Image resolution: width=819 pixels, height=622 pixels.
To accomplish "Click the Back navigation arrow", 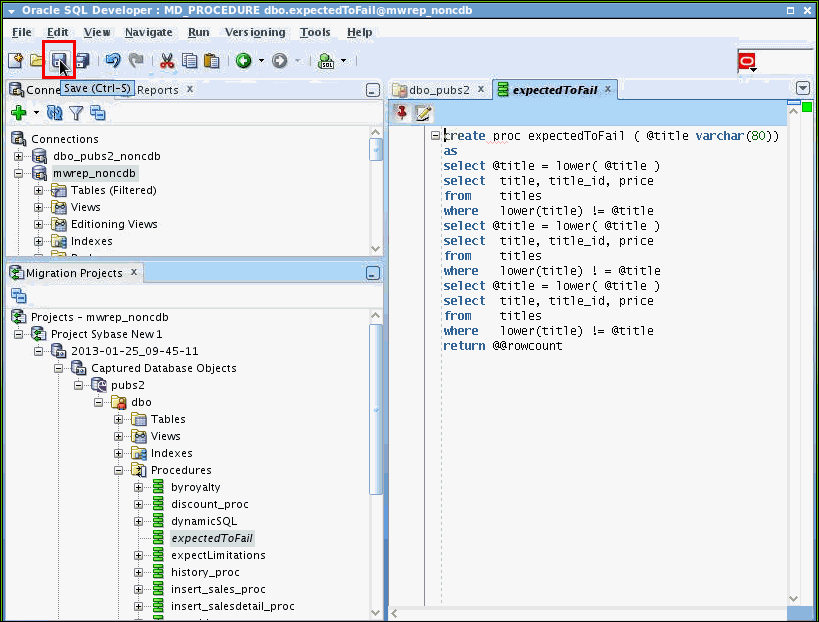I will coord(245,60).
